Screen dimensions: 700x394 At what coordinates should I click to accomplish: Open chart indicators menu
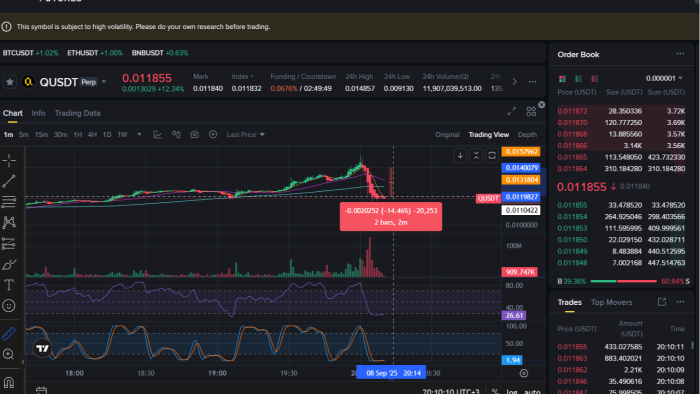tap(158, 134)
